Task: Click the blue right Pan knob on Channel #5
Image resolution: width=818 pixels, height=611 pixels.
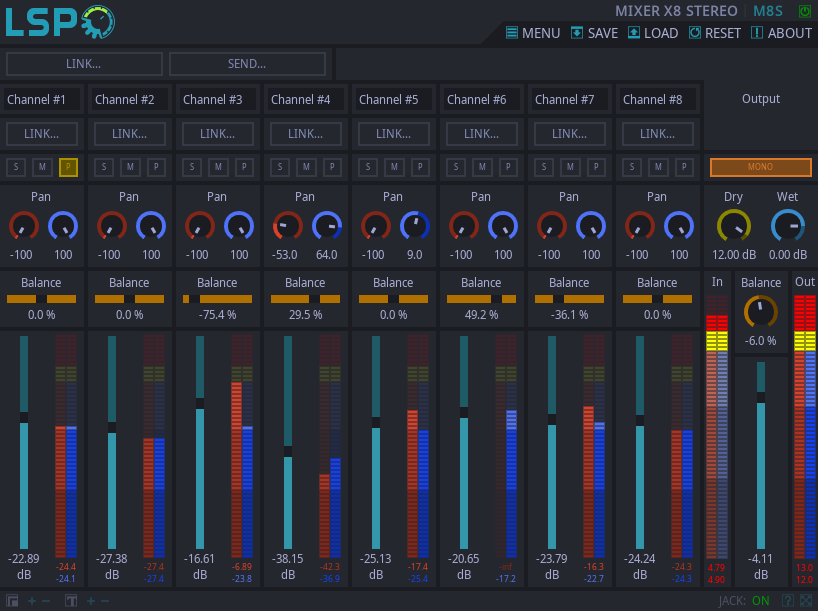Action: pyautogui.click(x=415, y=226)
